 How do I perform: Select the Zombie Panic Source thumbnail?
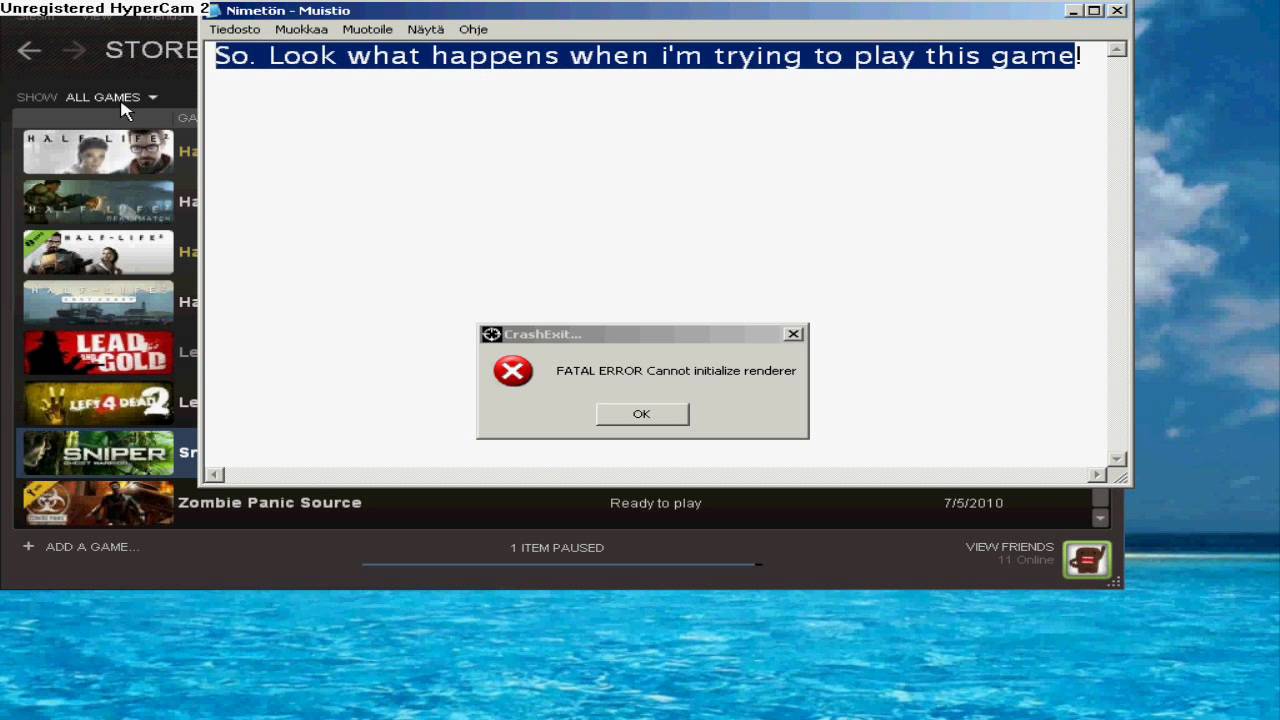click(x=98, y=503)
